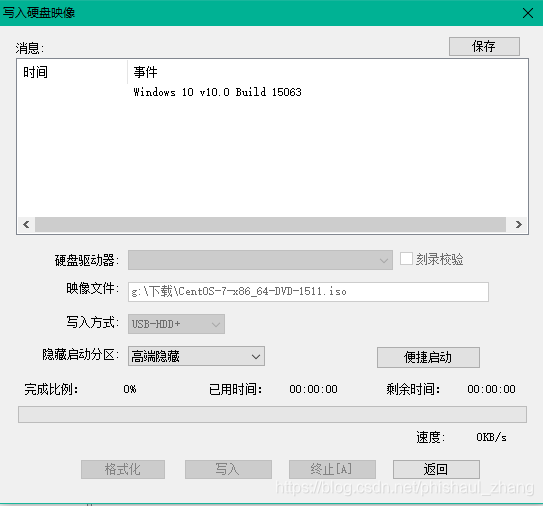The height and width of the screenshot is (506, 543).
Task: Click the 写入 button
Action: [228, 469]
